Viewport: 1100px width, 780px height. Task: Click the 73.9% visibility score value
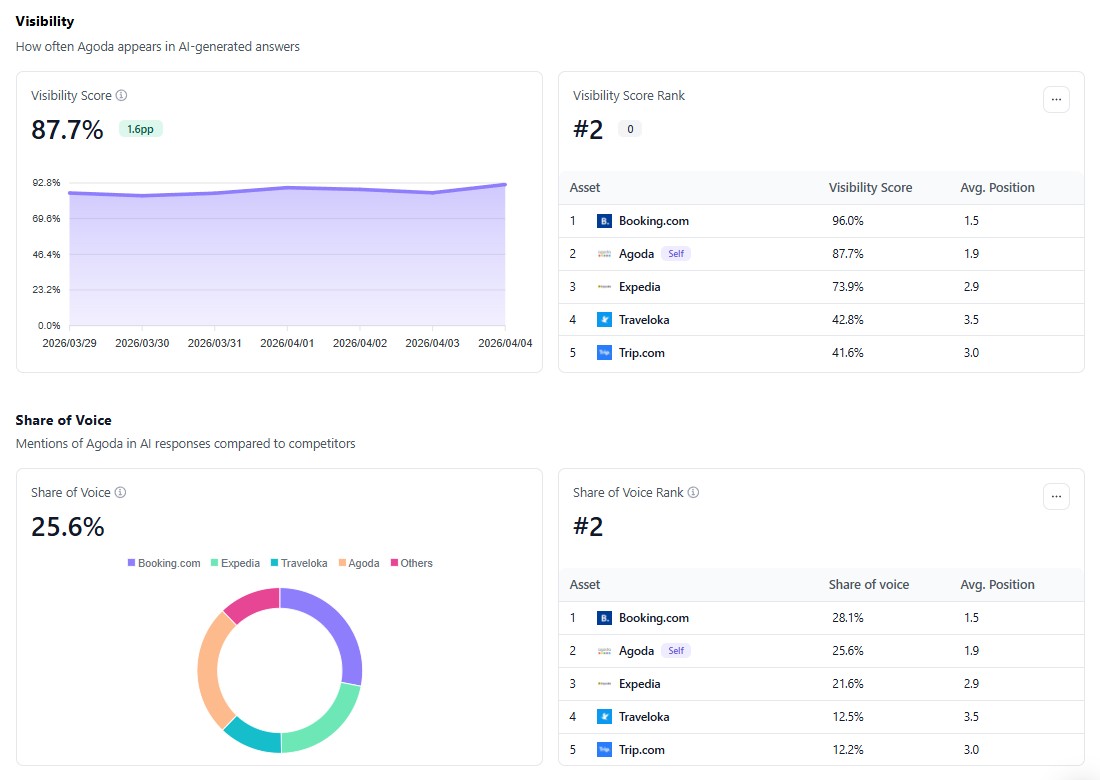point(847,287)
